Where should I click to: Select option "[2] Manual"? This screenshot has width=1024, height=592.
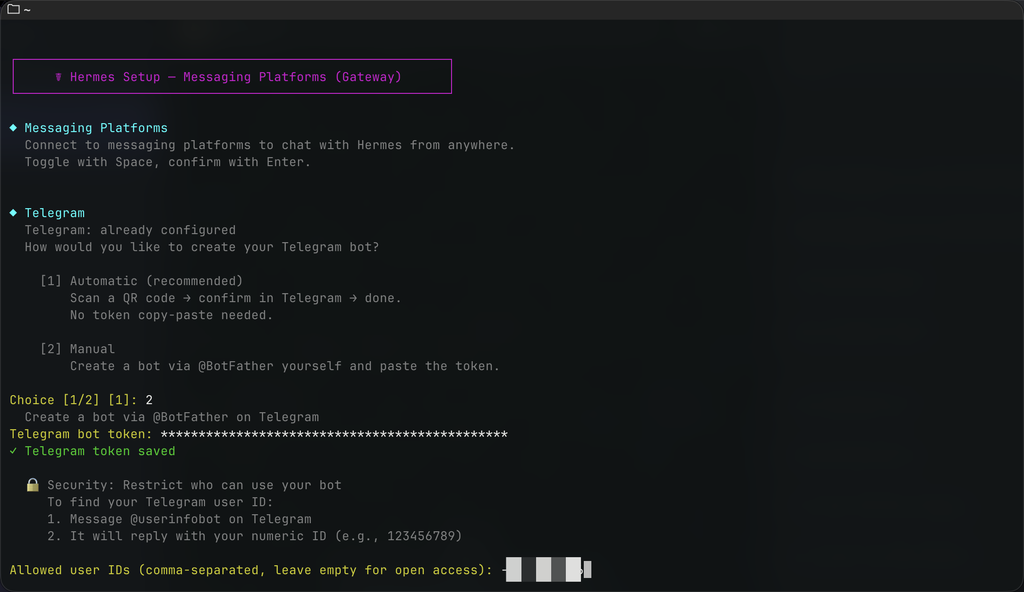coord(78,349)
